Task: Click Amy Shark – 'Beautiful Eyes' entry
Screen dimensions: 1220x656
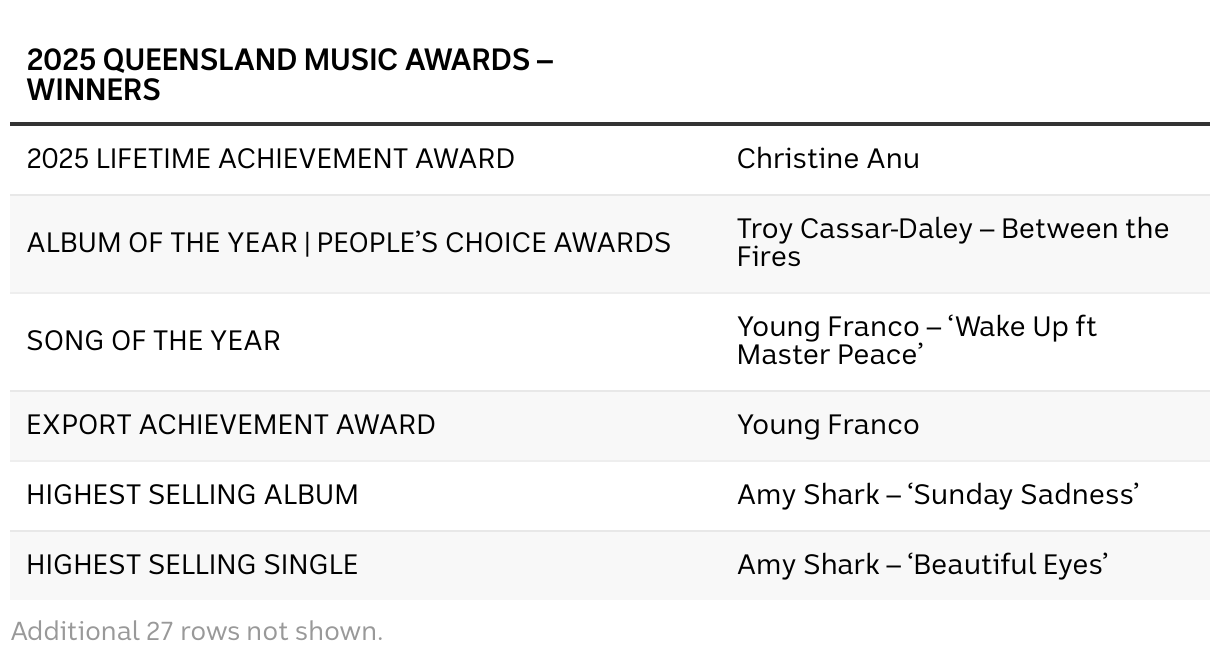Action: click(x=922, y=565)
